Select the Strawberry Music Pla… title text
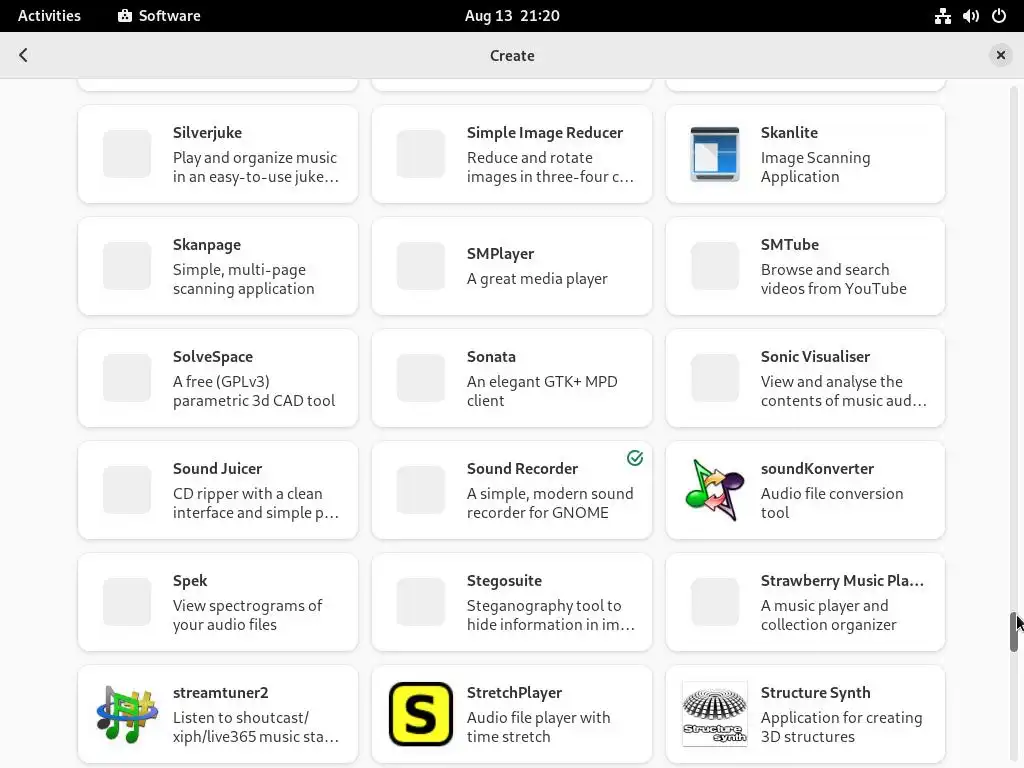 coord(842,581)
